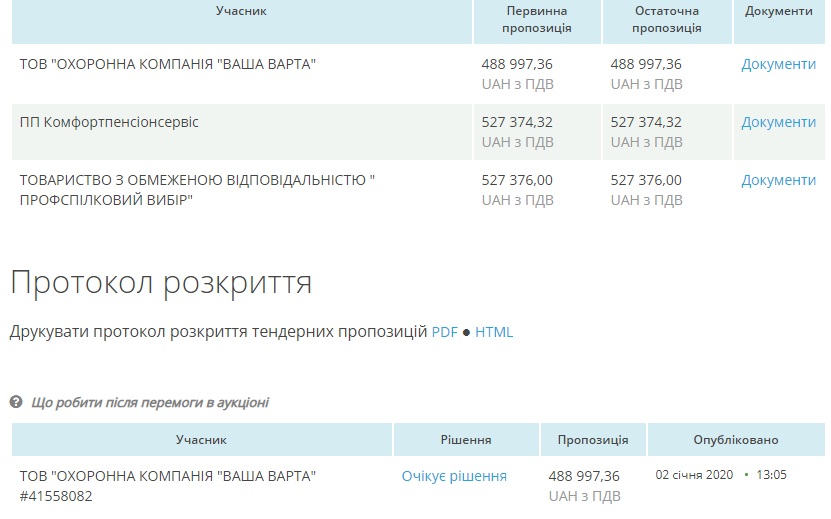831x519 pixels.
Task: Select the participant code #41558082
Action: (56, 496)
